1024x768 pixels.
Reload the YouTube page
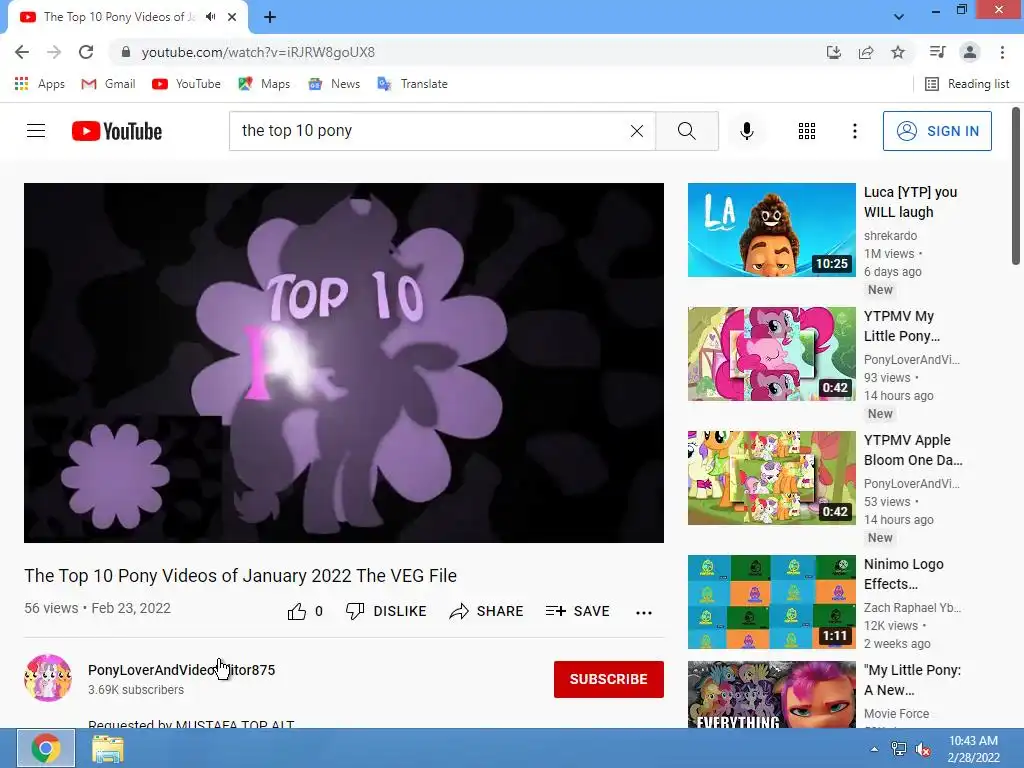[86, 52]
